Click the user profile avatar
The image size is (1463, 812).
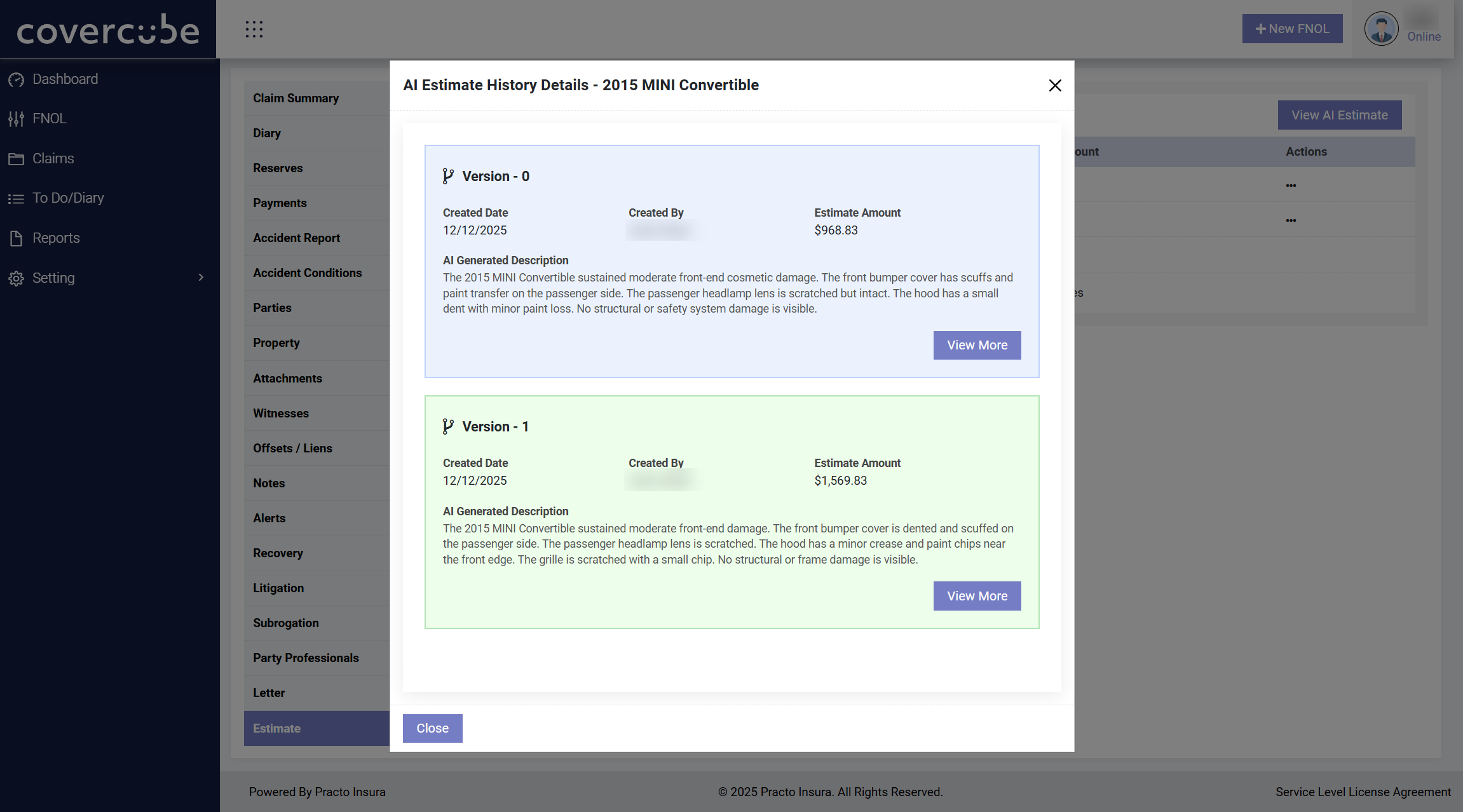[1381, 29]
